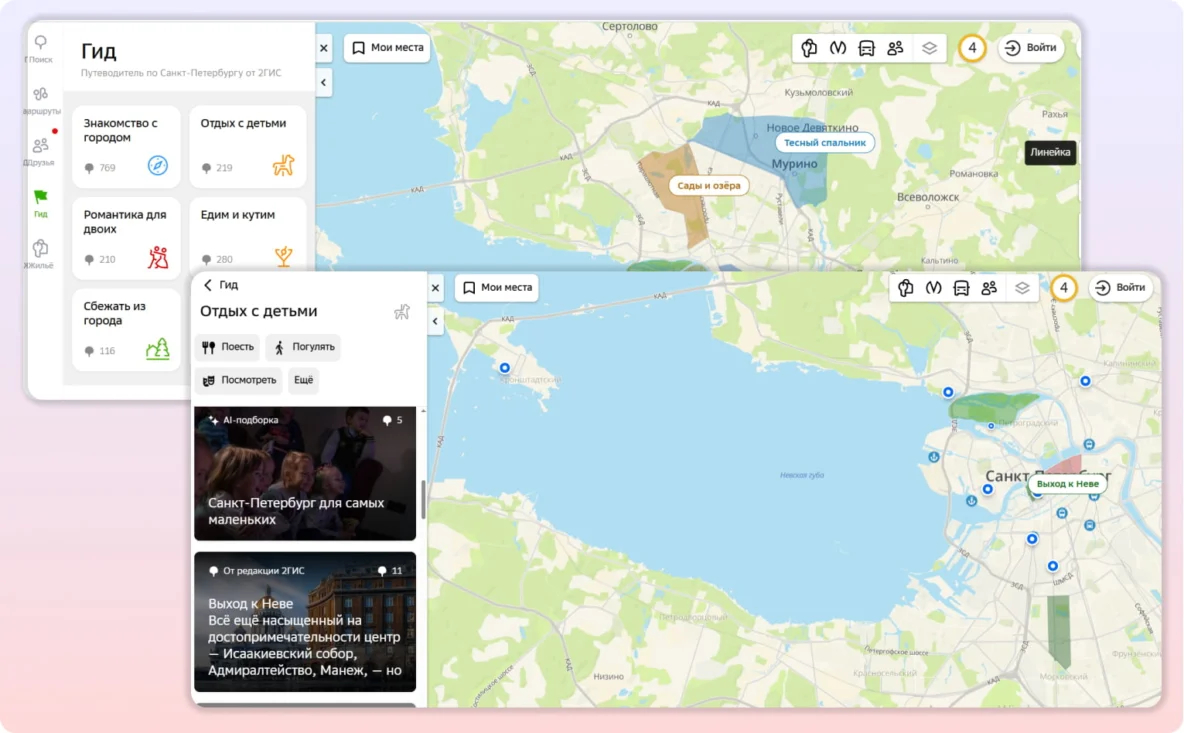Image resolution: width=1184 pixels, height=733 pixels.
Task: Open map layers icon in front window toolbar
Action: [x=1022, y=288]
